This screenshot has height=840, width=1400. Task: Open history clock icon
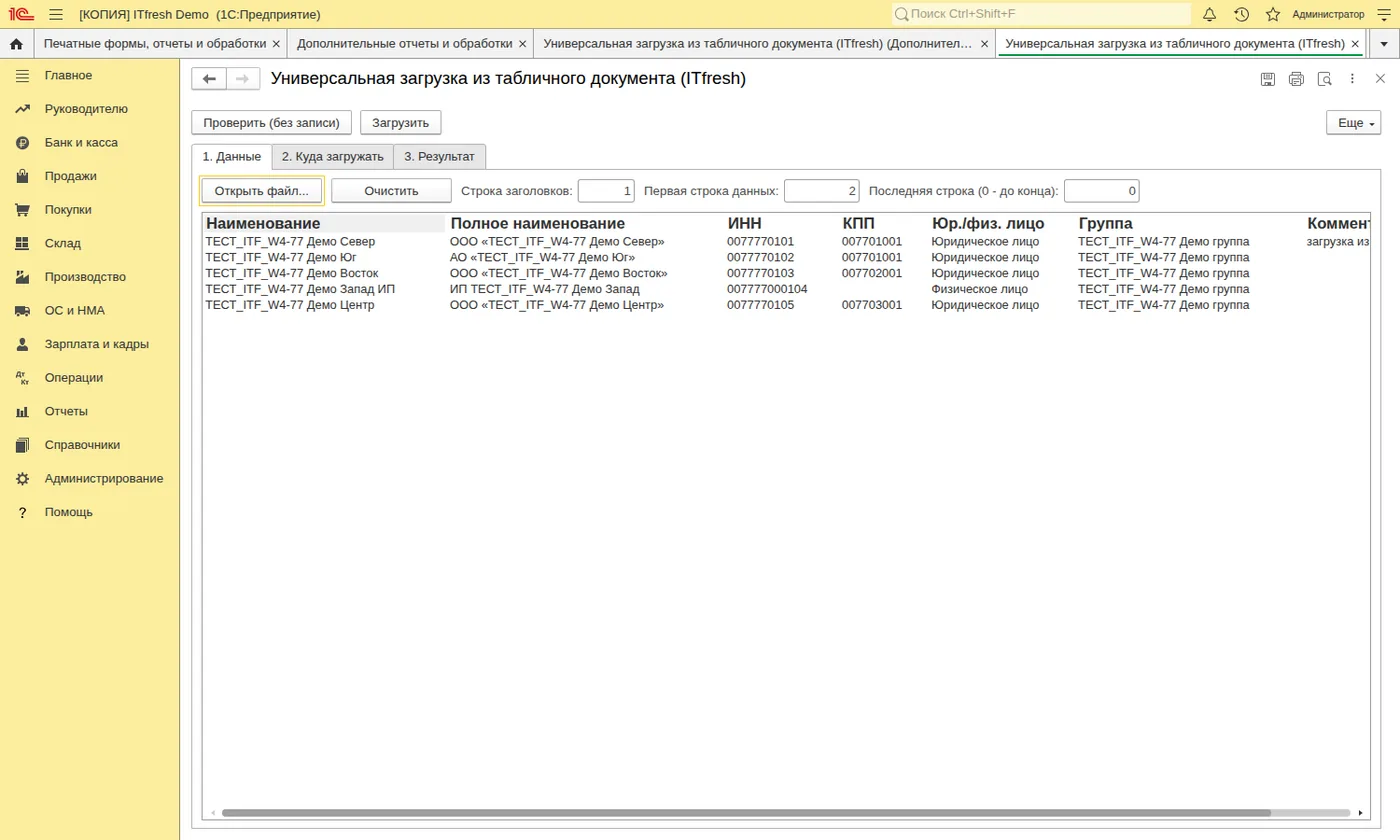(1241, 14)
